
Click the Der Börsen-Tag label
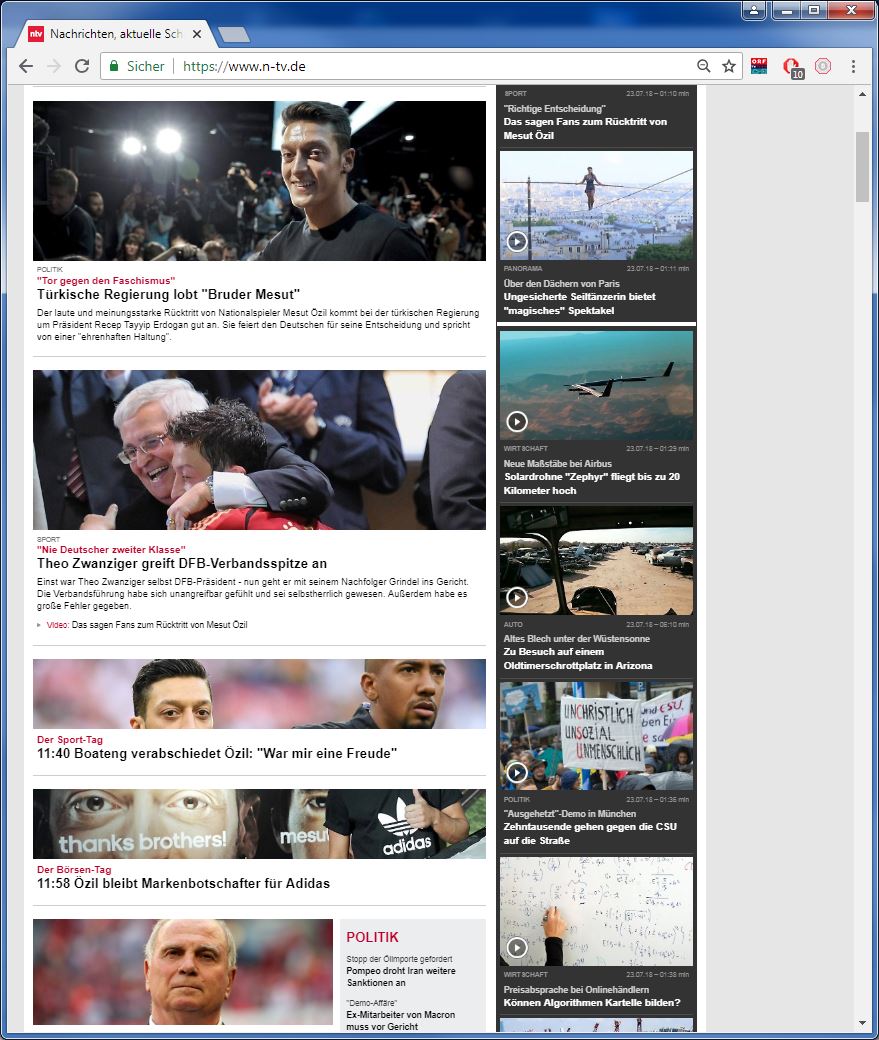coord(74,870)
